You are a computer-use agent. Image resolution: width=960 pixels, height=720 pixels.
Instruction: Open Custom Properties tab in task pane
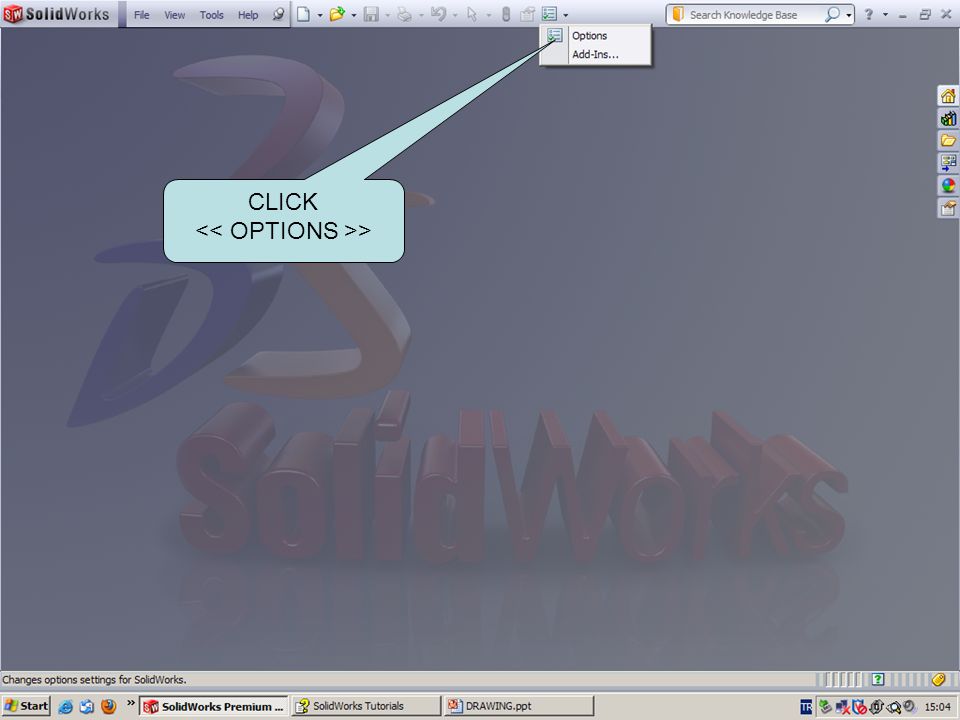[x=948, y=208]
